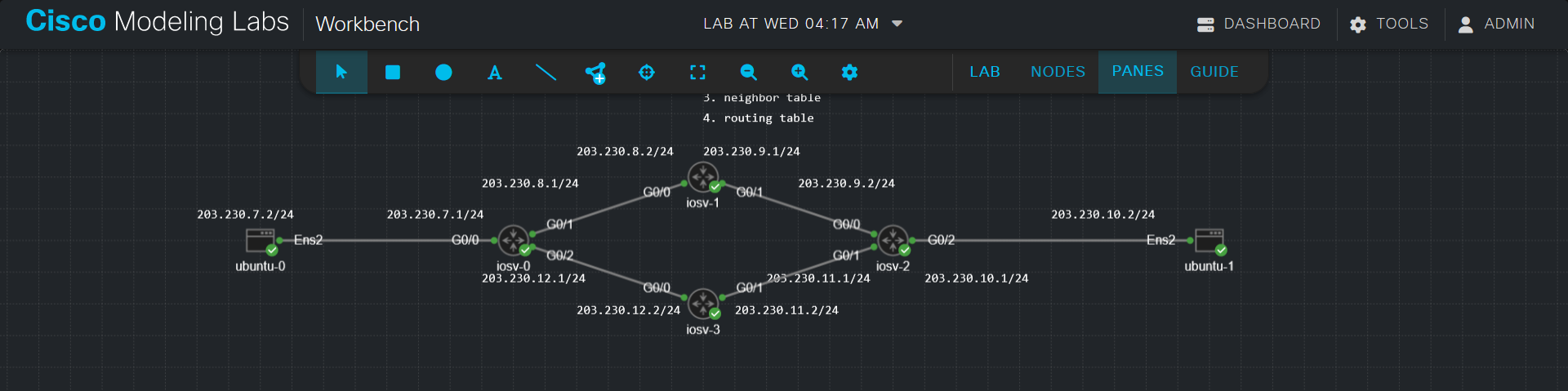The image size is (1568, 391).
Task: Open the GUIDE tab
Action: point(1214,72)
